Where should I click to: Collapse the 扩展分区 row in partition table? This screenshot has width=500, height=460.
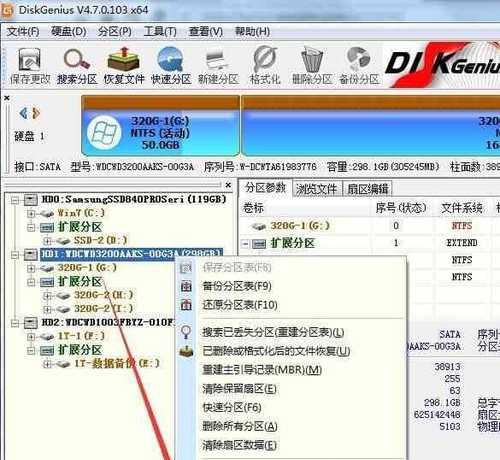point(245,244)
